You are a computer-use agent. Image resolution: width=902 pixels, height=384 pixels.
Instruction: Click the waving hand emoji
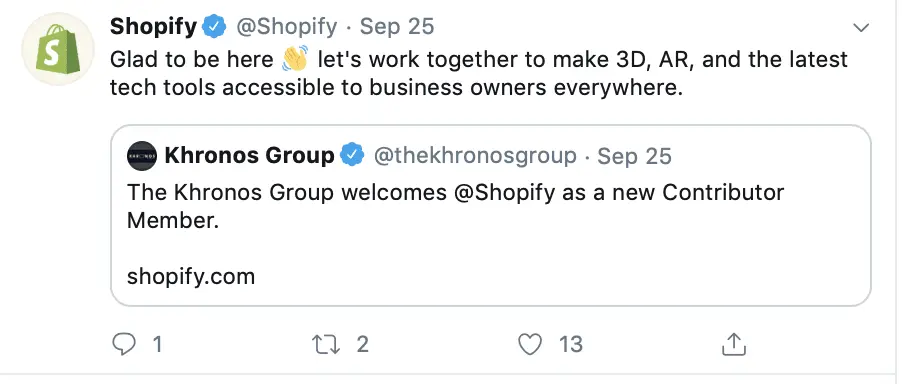click(x=295, y=59)
